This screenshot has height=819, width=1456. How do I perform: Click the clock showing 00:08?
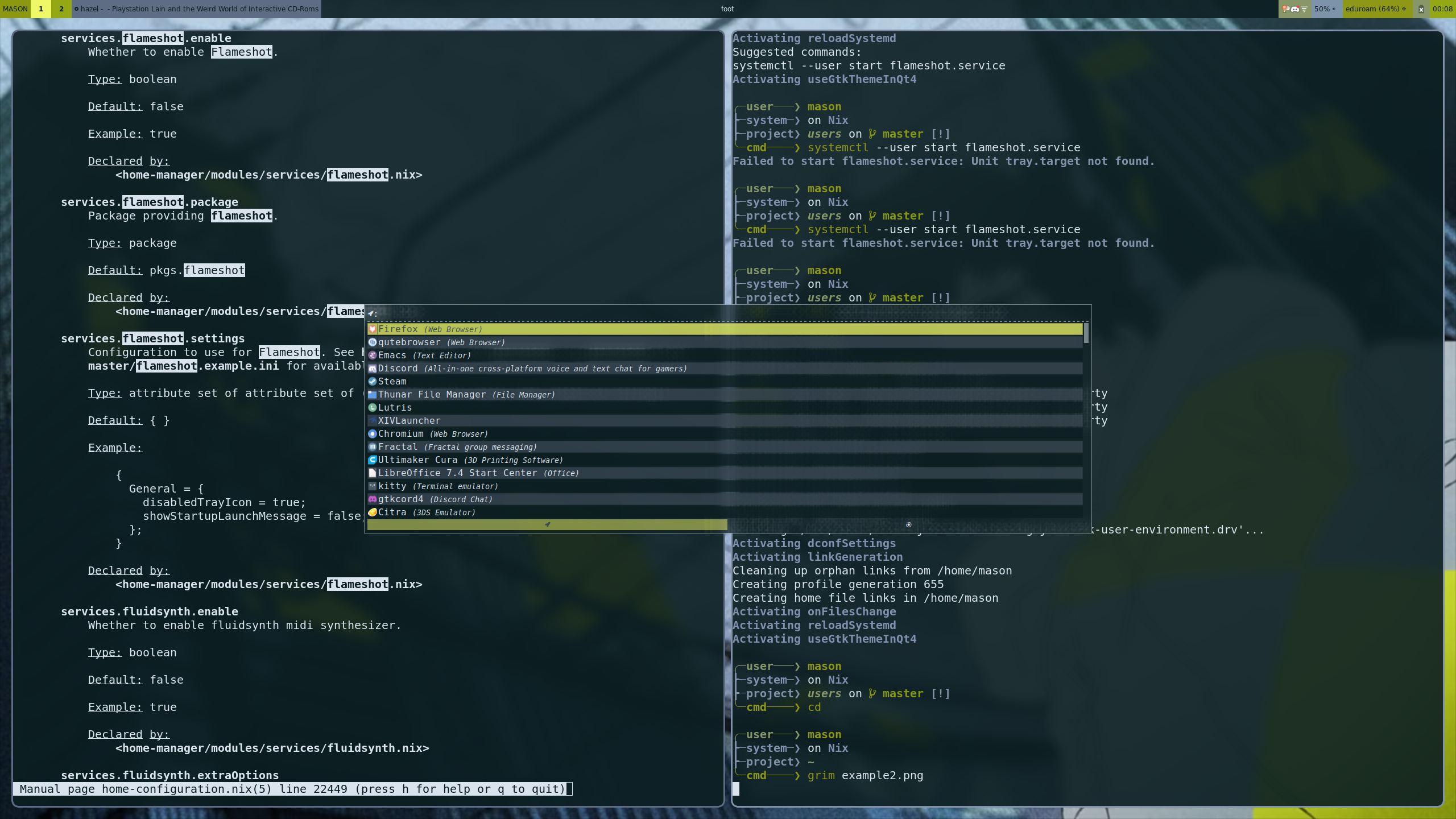1442,9
